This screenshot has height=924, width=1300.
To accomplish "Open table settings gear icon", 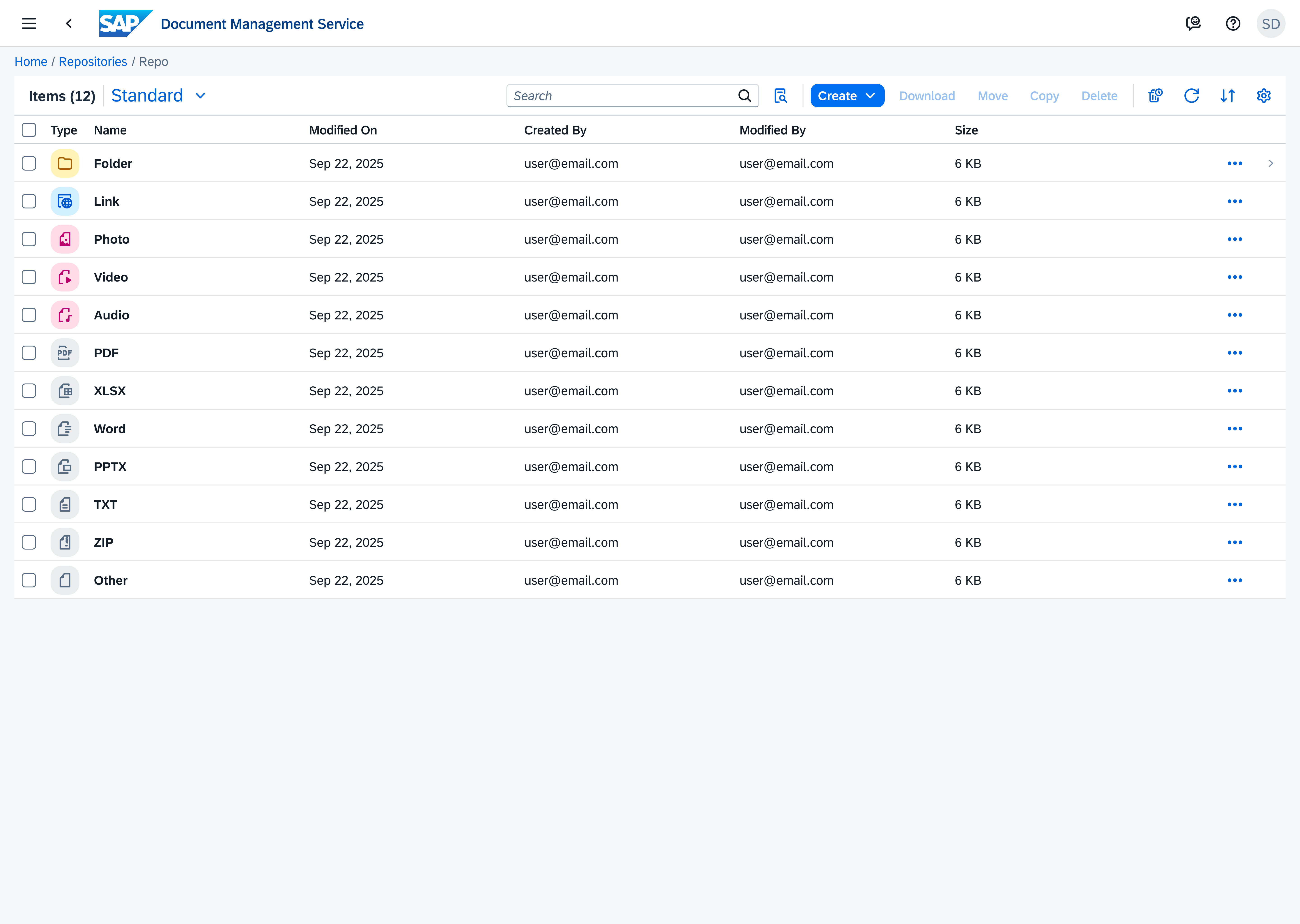I will (x=1264, y=96).
